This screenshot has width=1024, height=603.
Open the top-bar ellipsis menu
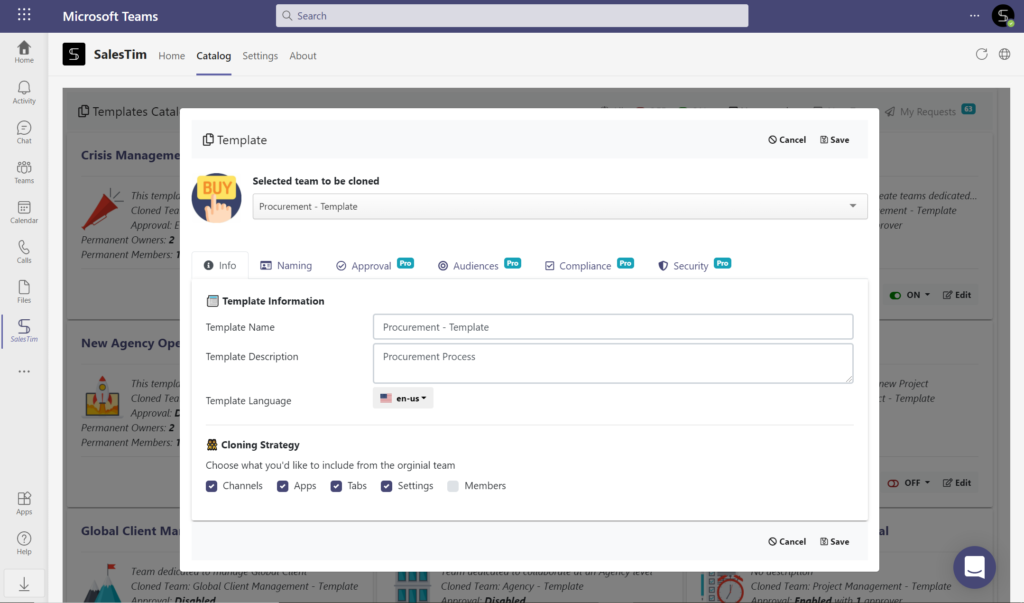pos(974,16)
